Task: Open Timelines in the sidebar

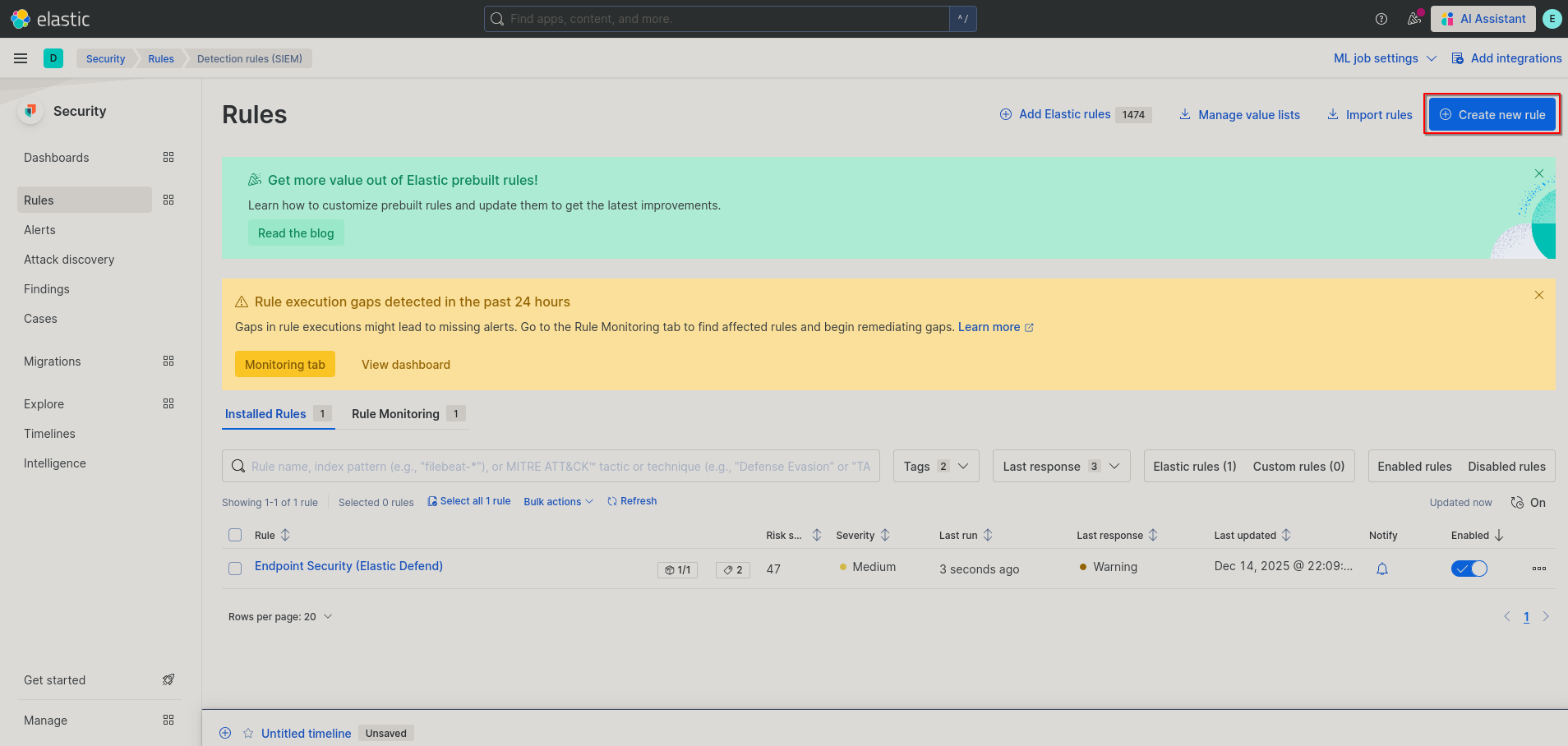Action: (49, 433)
